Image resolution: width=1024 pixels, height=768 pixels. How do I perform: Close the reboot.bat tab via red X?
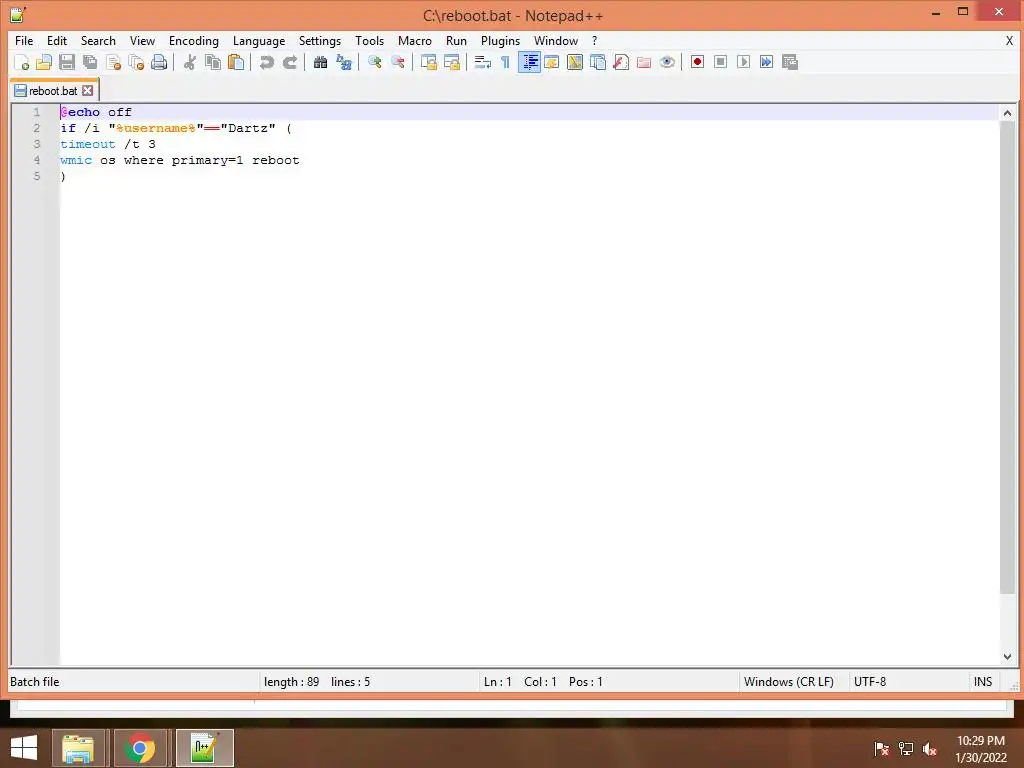88,91
